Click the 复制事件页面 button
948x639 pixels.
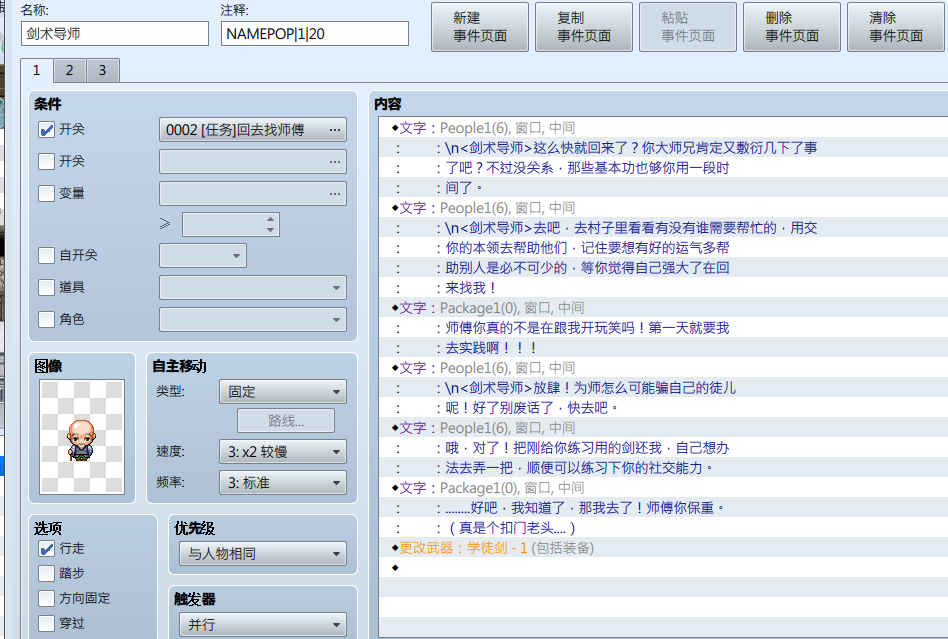point(584,27)
